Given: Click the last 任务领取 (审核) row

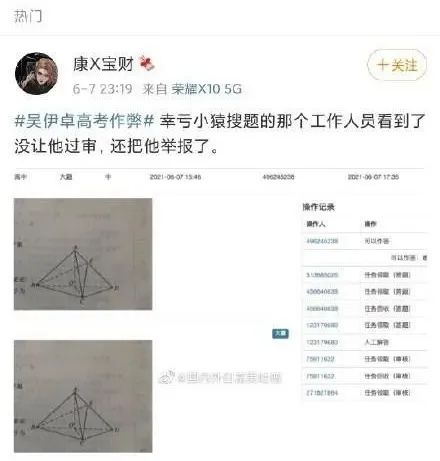Looking at the screenshot, I should [365, 393].
